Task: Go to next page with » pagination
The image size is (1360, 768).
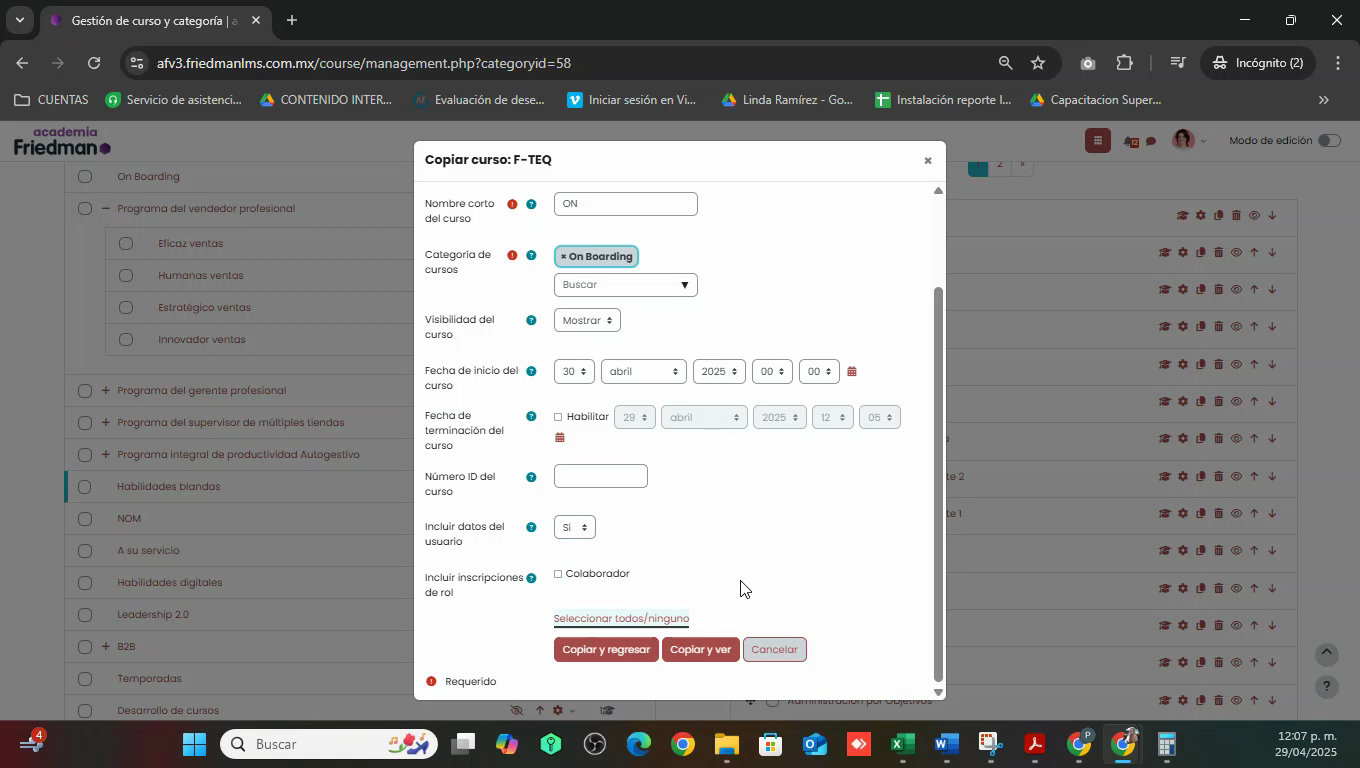Action: click(1021, 164)
